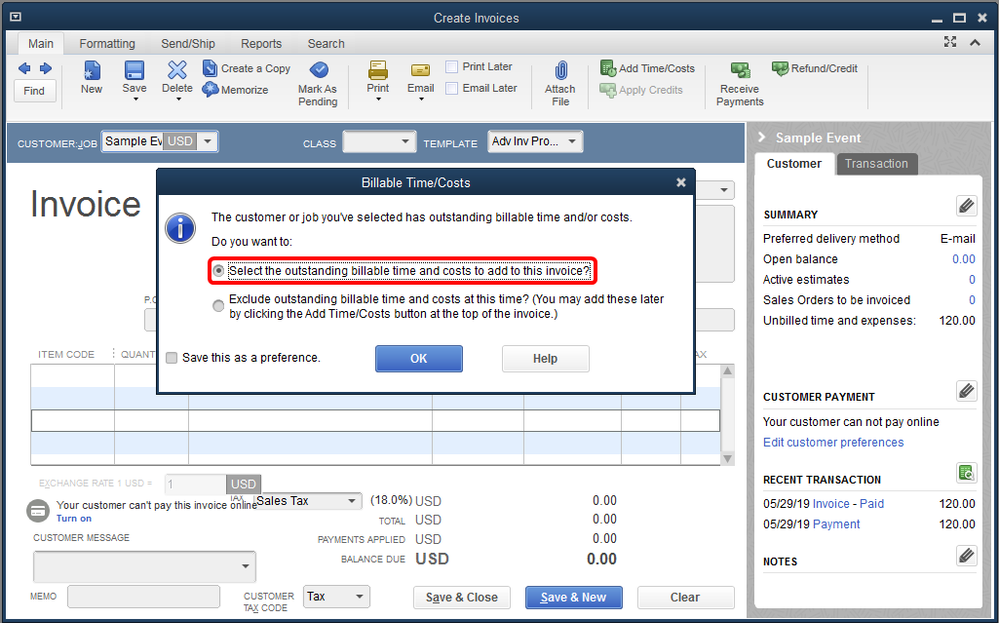The image size is (999, 623).
Task: Click the Delete X icon
Action: [177, 70]
